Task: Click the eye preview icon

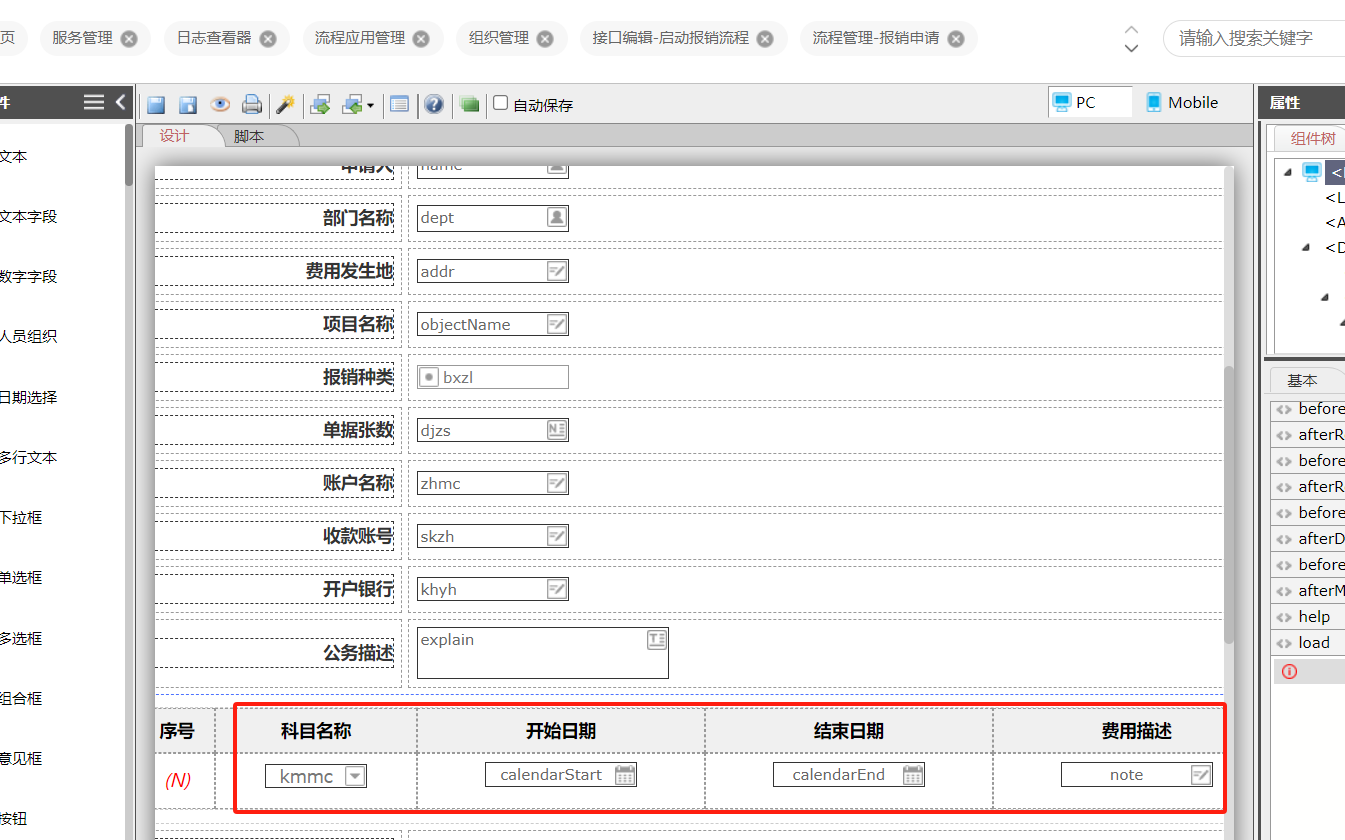Action: pyautogui.click(x=220, y=104)
